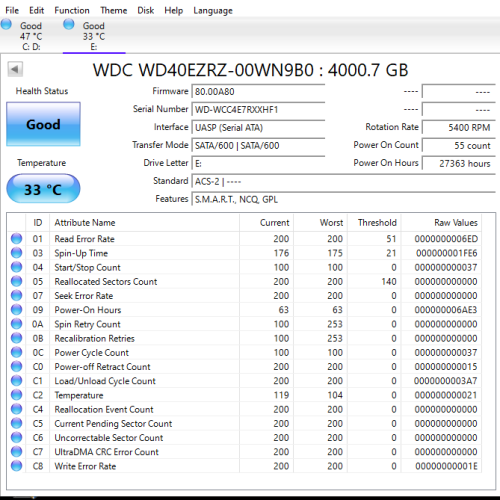Open the Disk menu
500x500 pixels.
(146, 11)
